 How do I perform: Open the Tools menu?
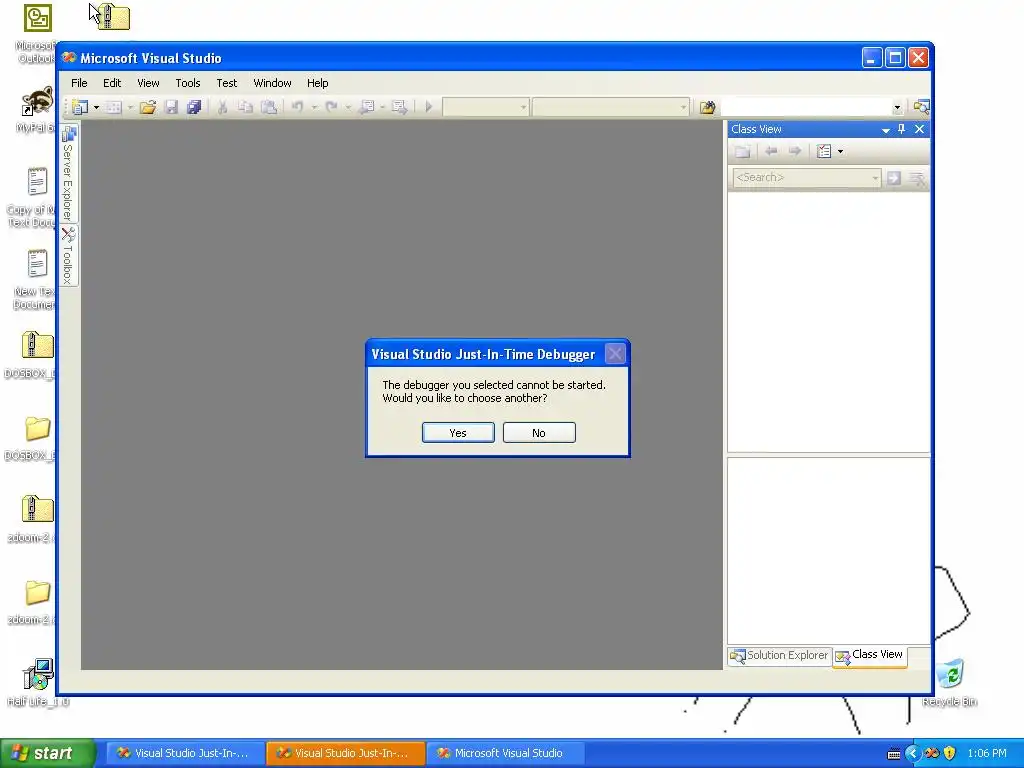point(187,83)
